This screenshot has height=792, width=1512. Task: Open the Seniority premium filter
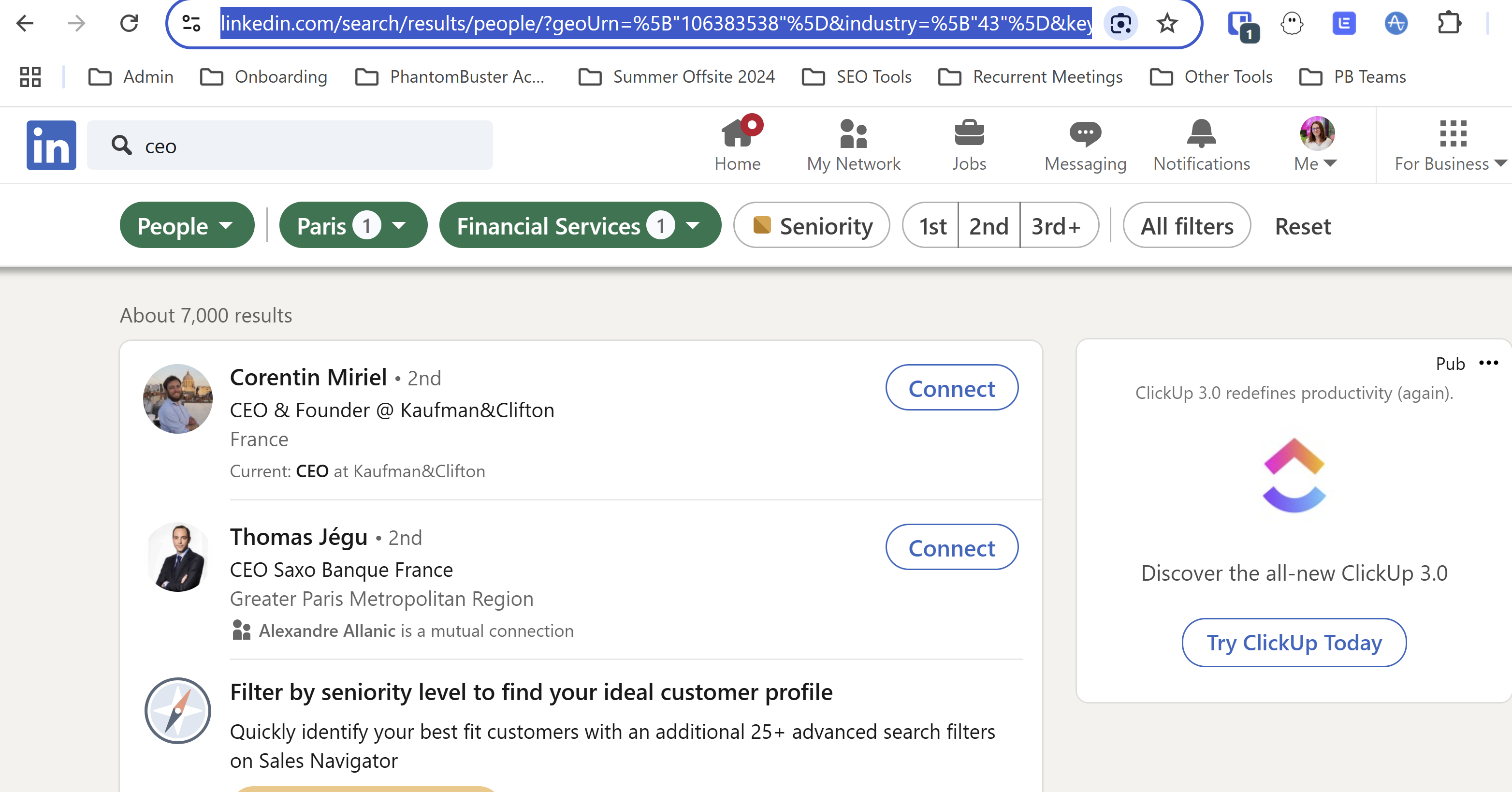[812, 225]
